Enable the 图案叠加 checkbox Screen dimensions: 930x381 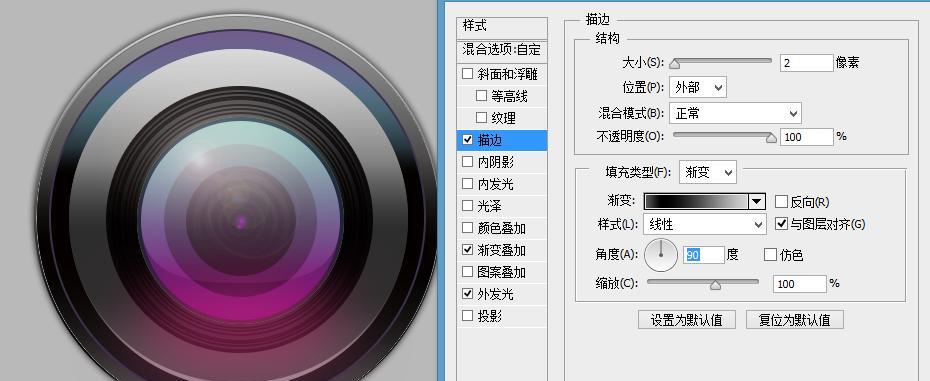467,272
